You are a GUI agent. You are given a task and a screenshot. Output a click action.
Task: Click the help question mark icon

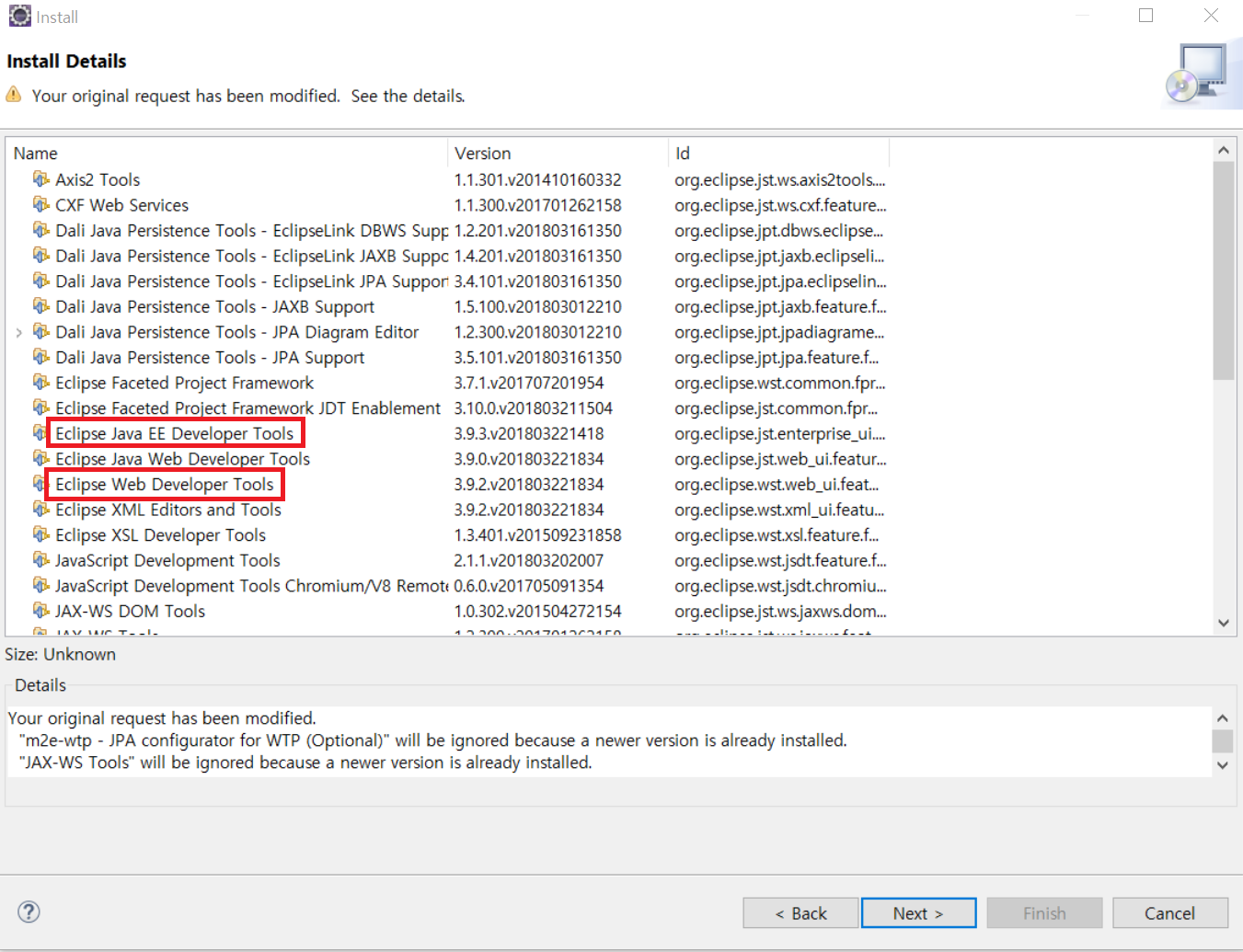29,912
